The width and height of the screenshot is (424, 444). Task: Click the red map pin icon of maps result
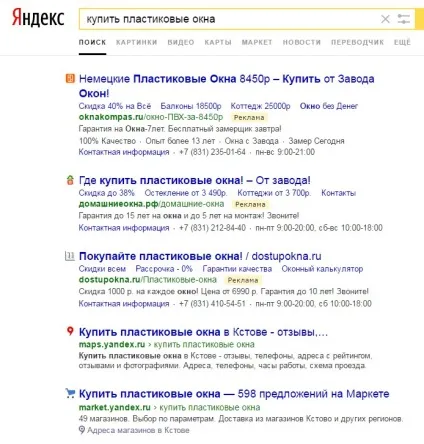70,331
